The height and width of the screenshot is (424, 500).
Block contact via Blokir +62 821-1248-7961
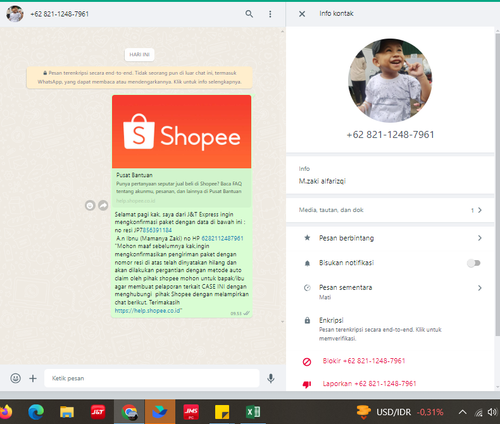tap(364, 361)
